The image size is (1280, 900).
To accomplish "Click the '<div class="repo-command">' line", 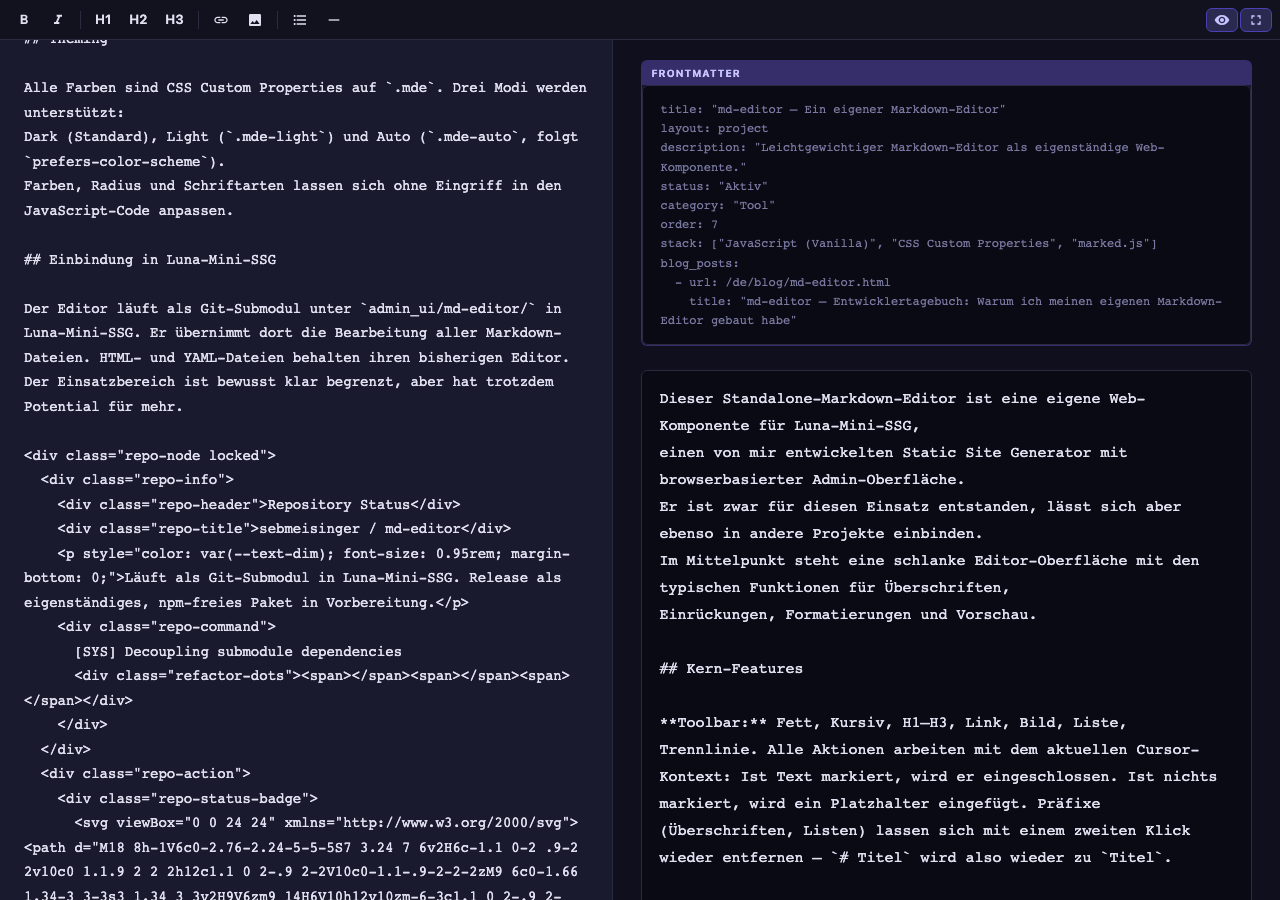I will pyautogui.click(x=167, y=627).
